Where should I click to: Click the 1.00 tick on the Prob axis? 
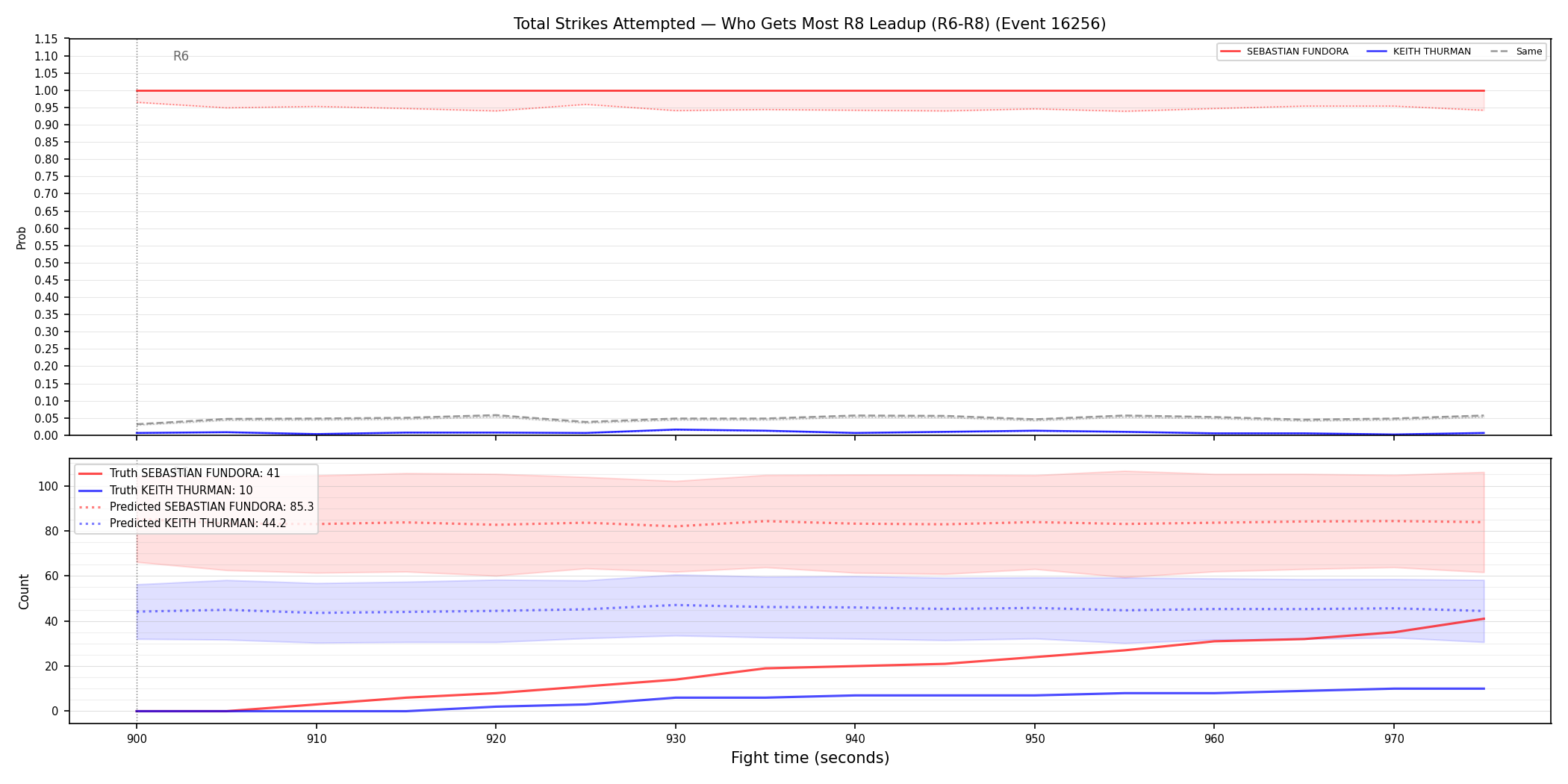[46, 90]
